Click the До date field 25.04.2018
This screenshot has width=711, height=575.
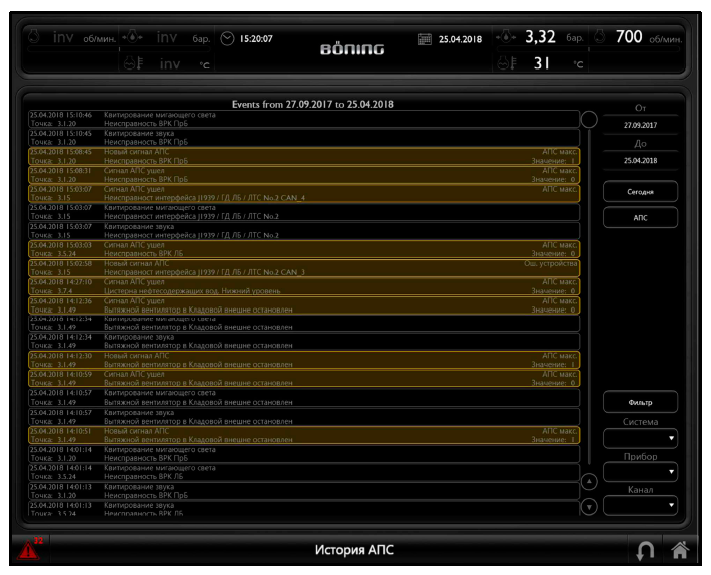tap(640, 160)
